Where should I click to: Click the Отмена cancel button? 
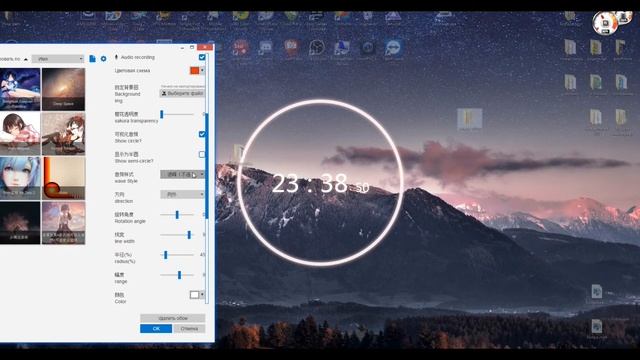pos(189,329)
